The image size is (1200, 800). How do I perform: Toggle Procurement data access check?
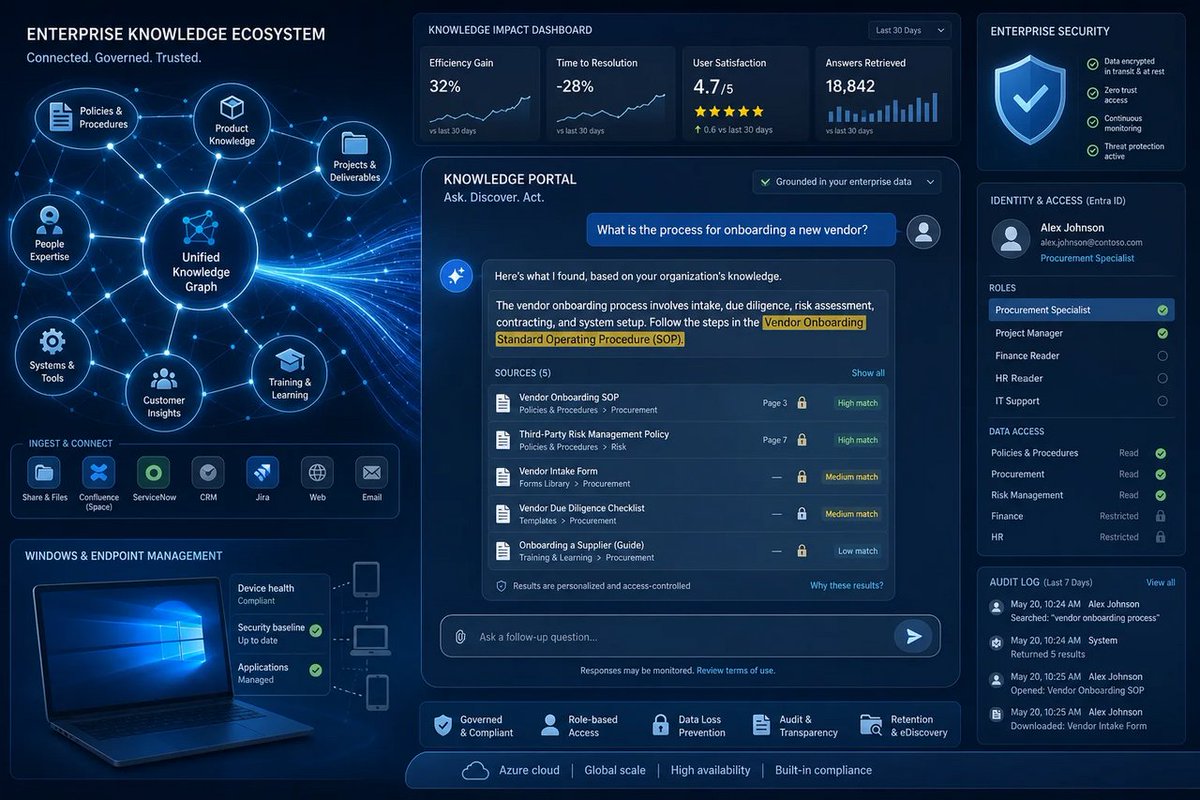pos(1160,474)
